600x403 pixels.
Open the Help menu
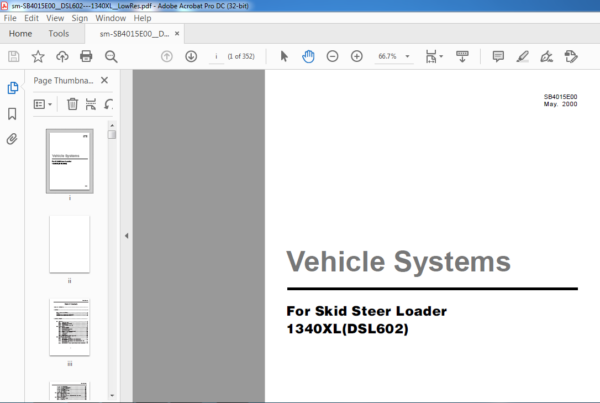tap(142, 18)
